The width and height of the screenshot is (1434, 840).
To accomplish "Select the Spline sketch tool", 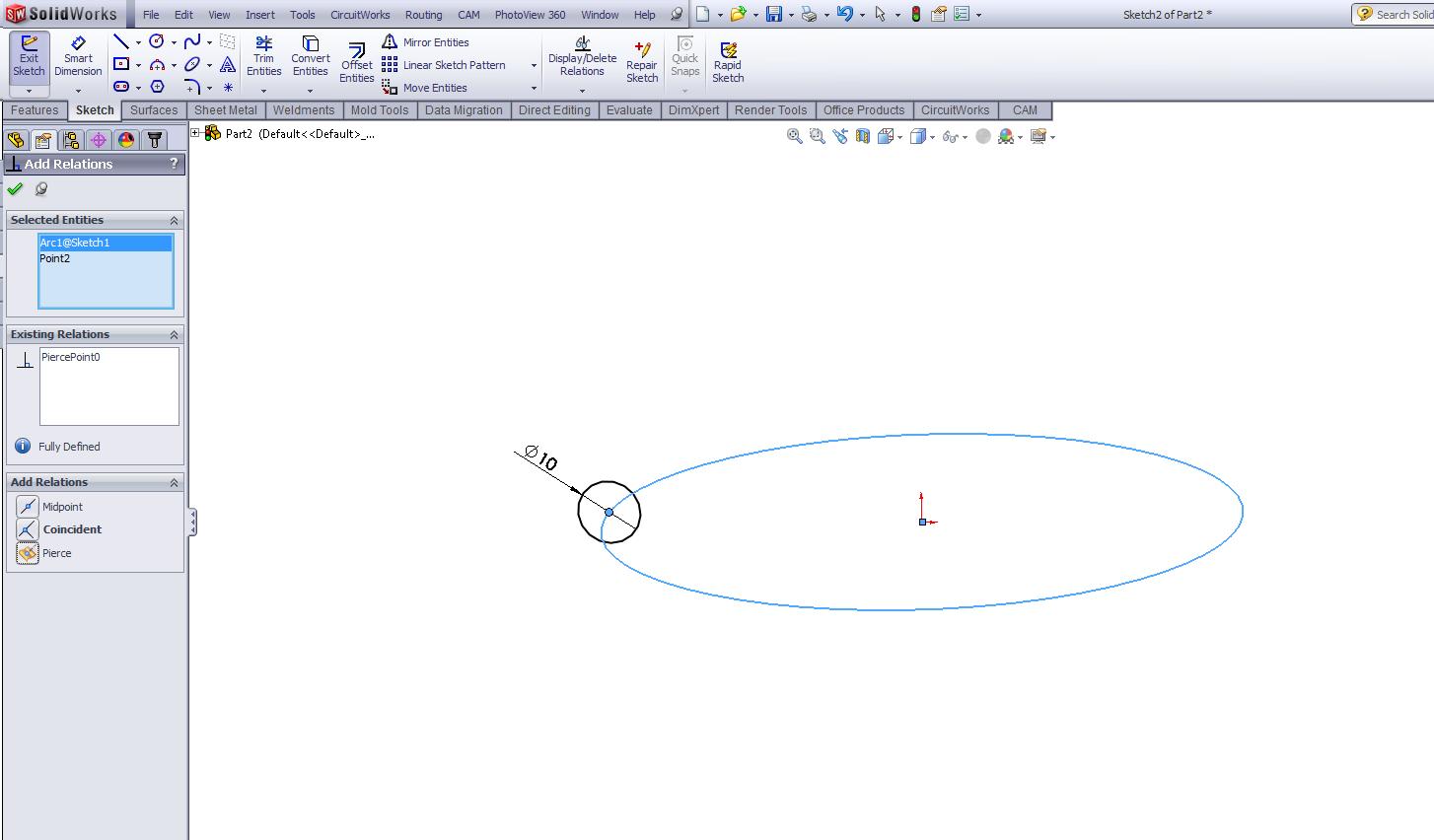I will (192, 41).
